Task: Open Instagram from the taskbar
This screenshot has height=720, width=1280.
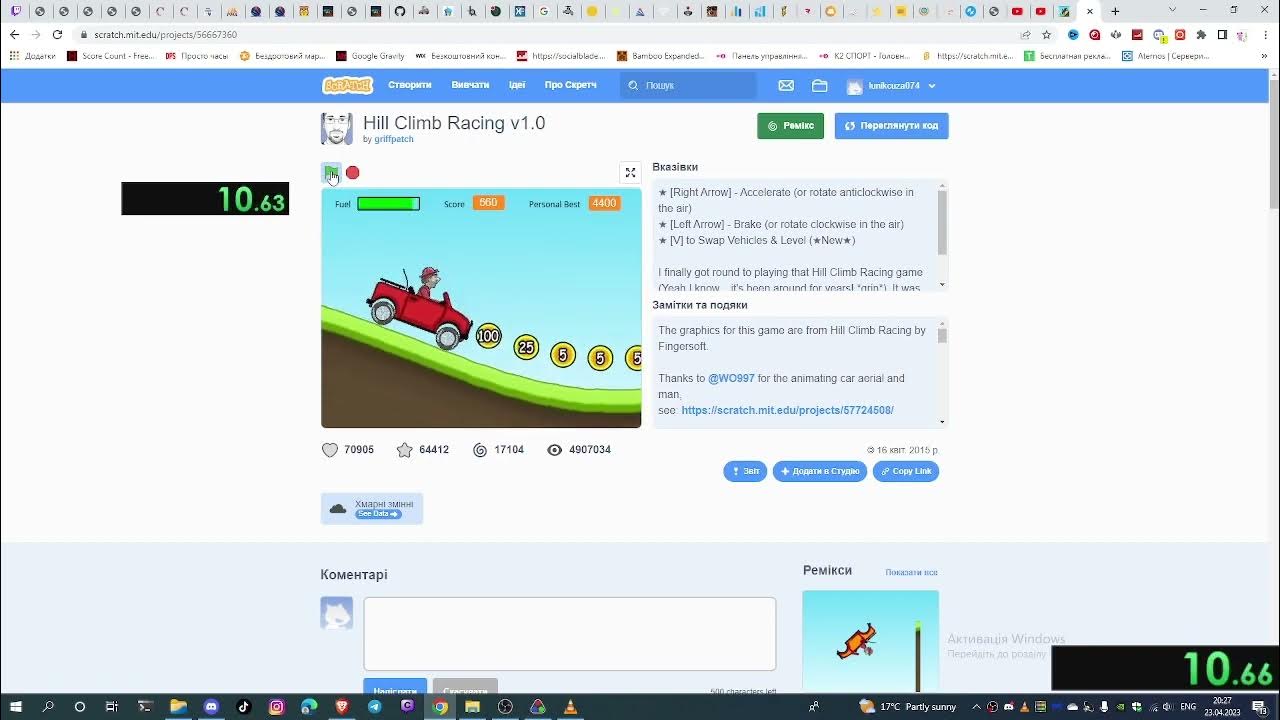Action: [277, 707]
